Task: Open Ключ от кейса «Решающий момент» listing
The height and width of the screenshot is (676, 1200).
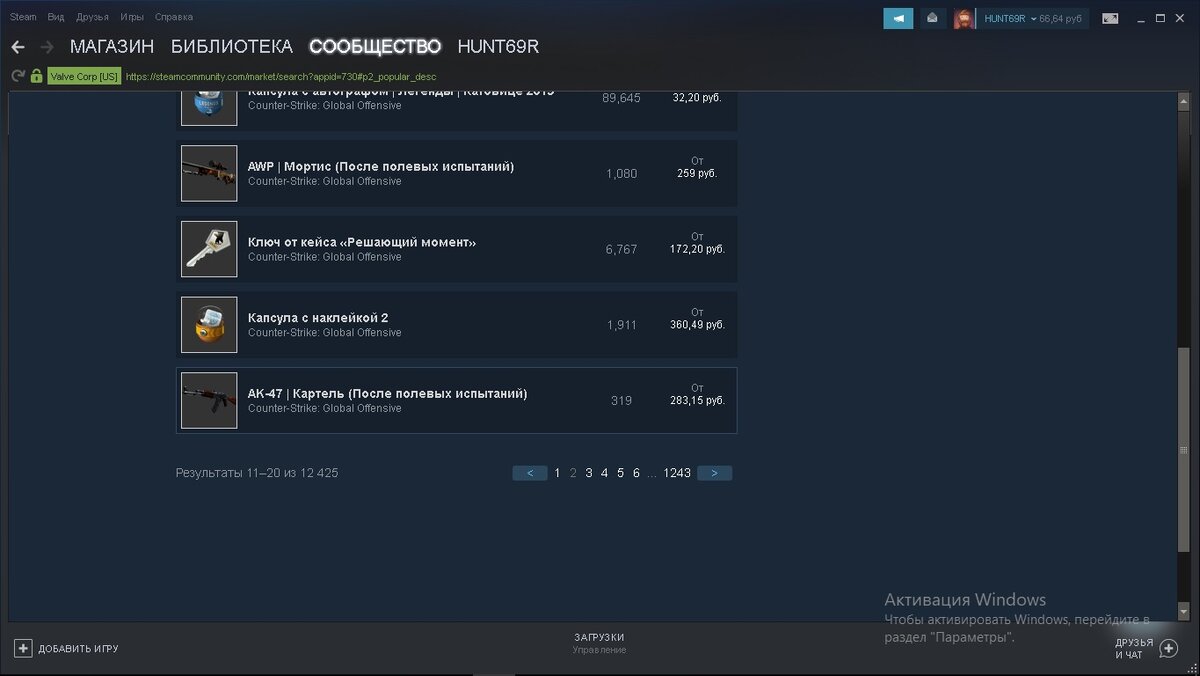Action: [362, 242]
